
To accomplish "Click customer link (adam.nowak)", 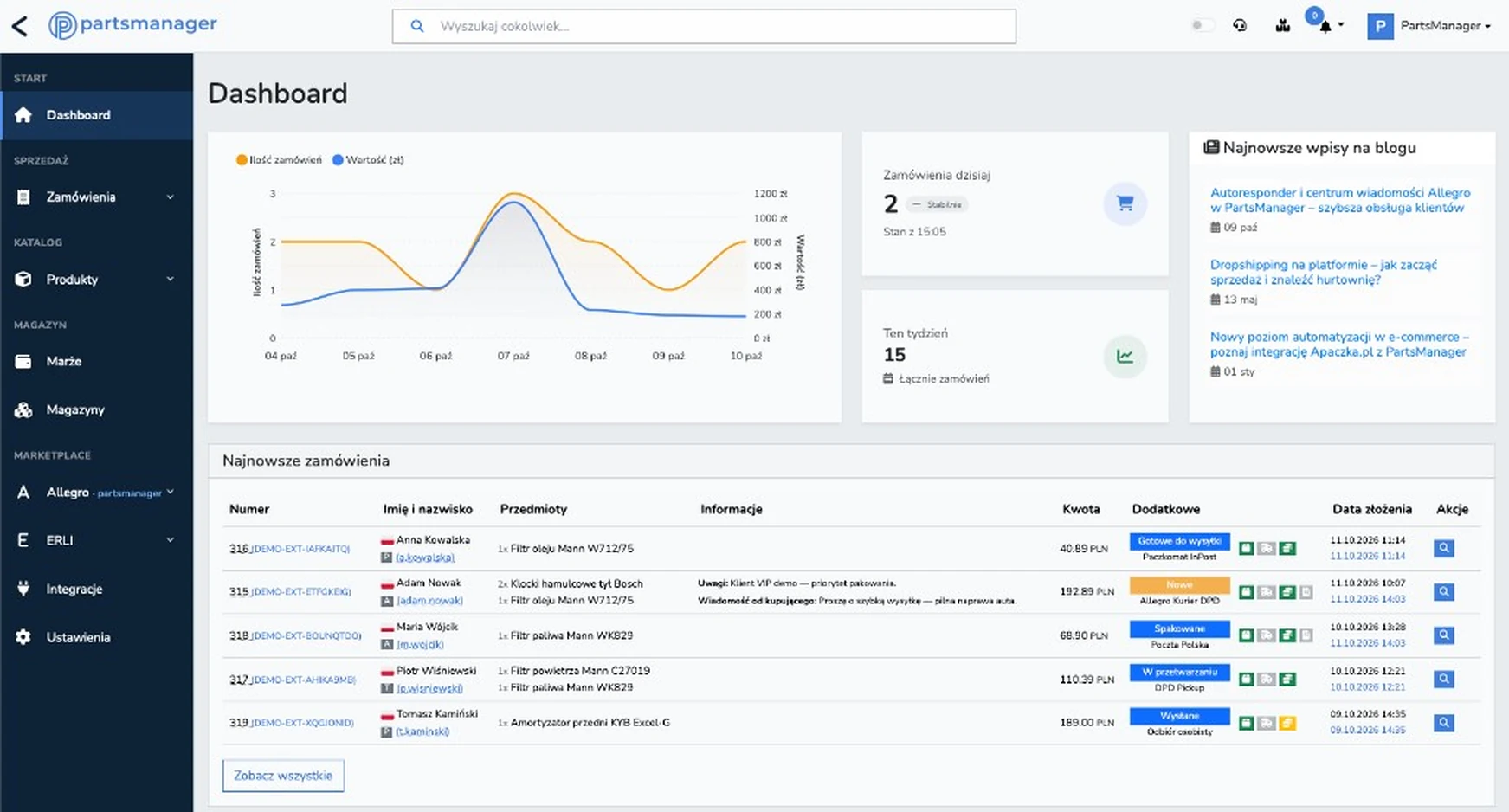I will (429, 601).
